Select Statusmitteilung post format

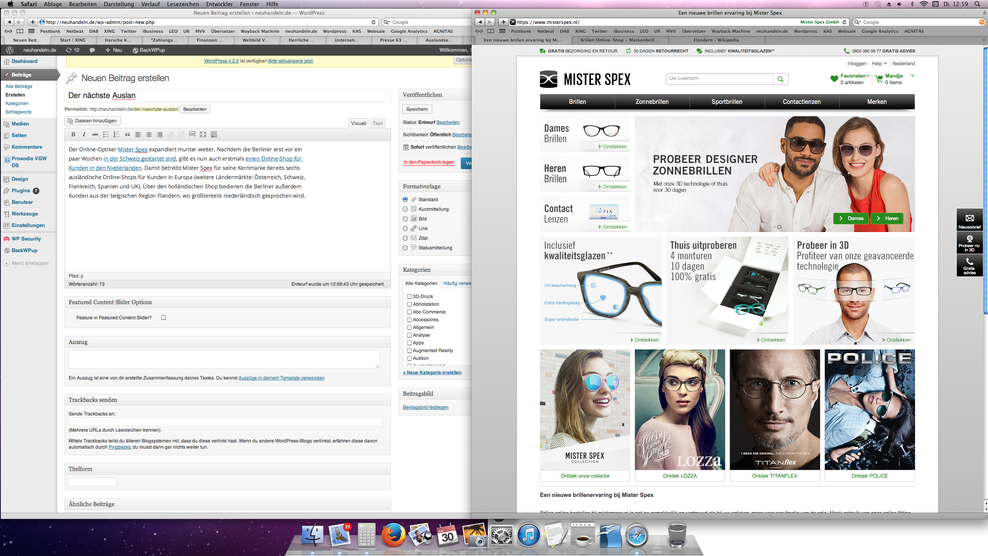pyautogui.click(x=405, y=248)
